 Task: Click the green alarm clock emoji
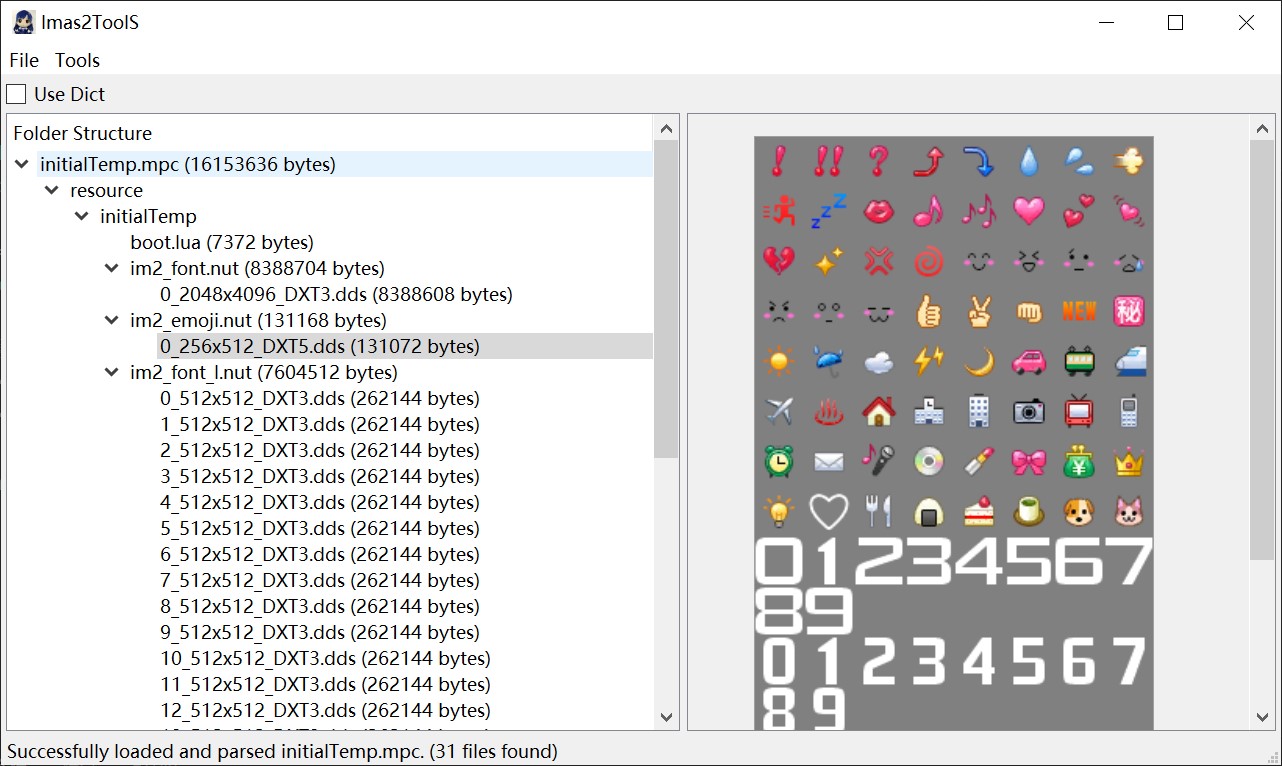778,461
